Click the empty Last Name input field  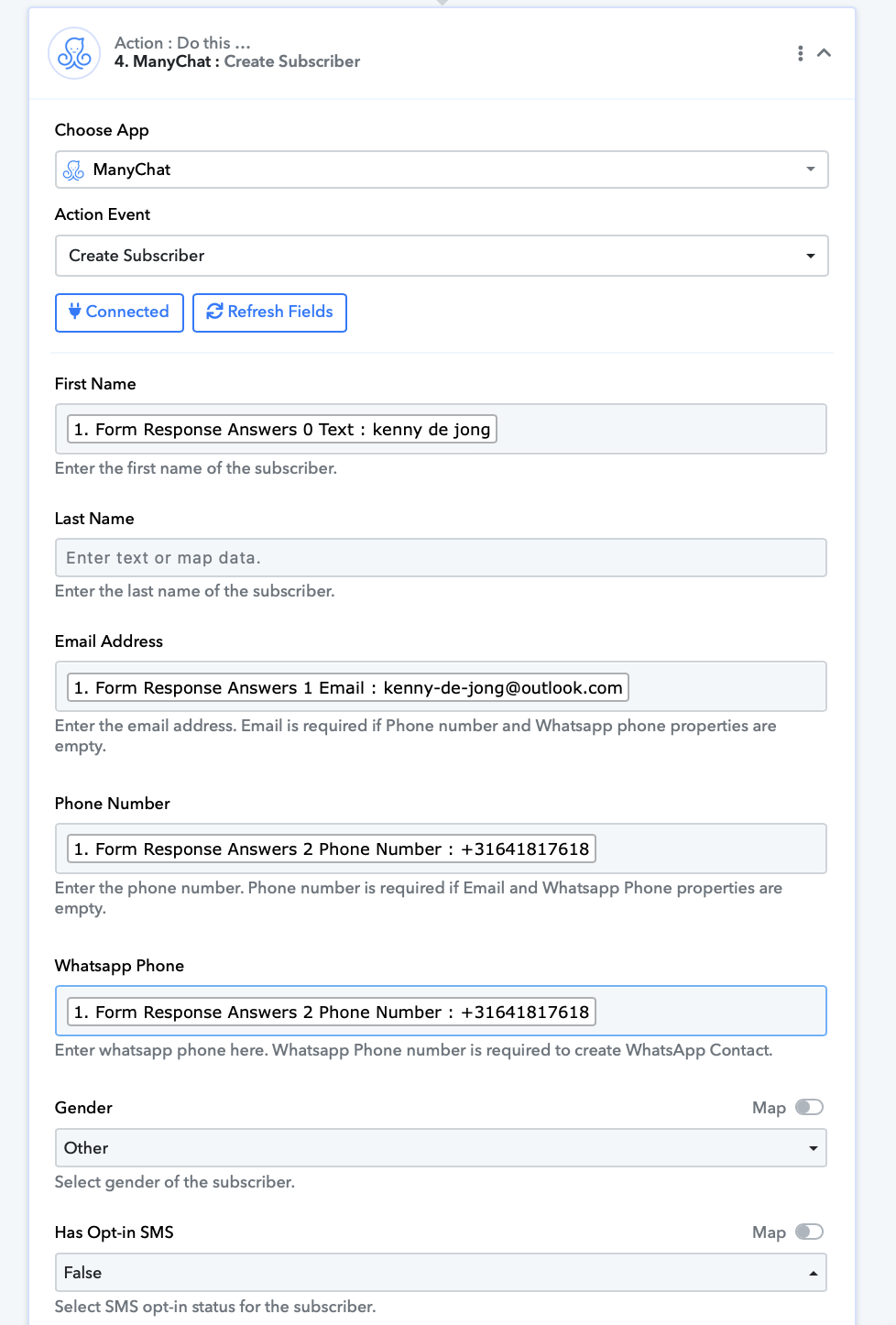(441, 558)
